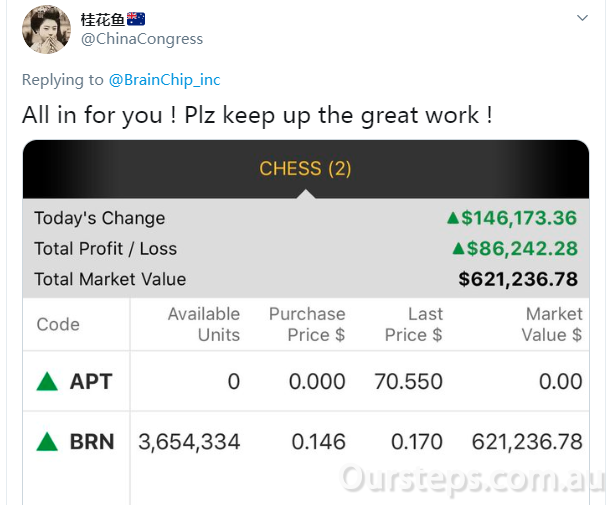606x505 pixels.
Task: Click the Total Profit / Loss arrow
Action: point(458,248)
